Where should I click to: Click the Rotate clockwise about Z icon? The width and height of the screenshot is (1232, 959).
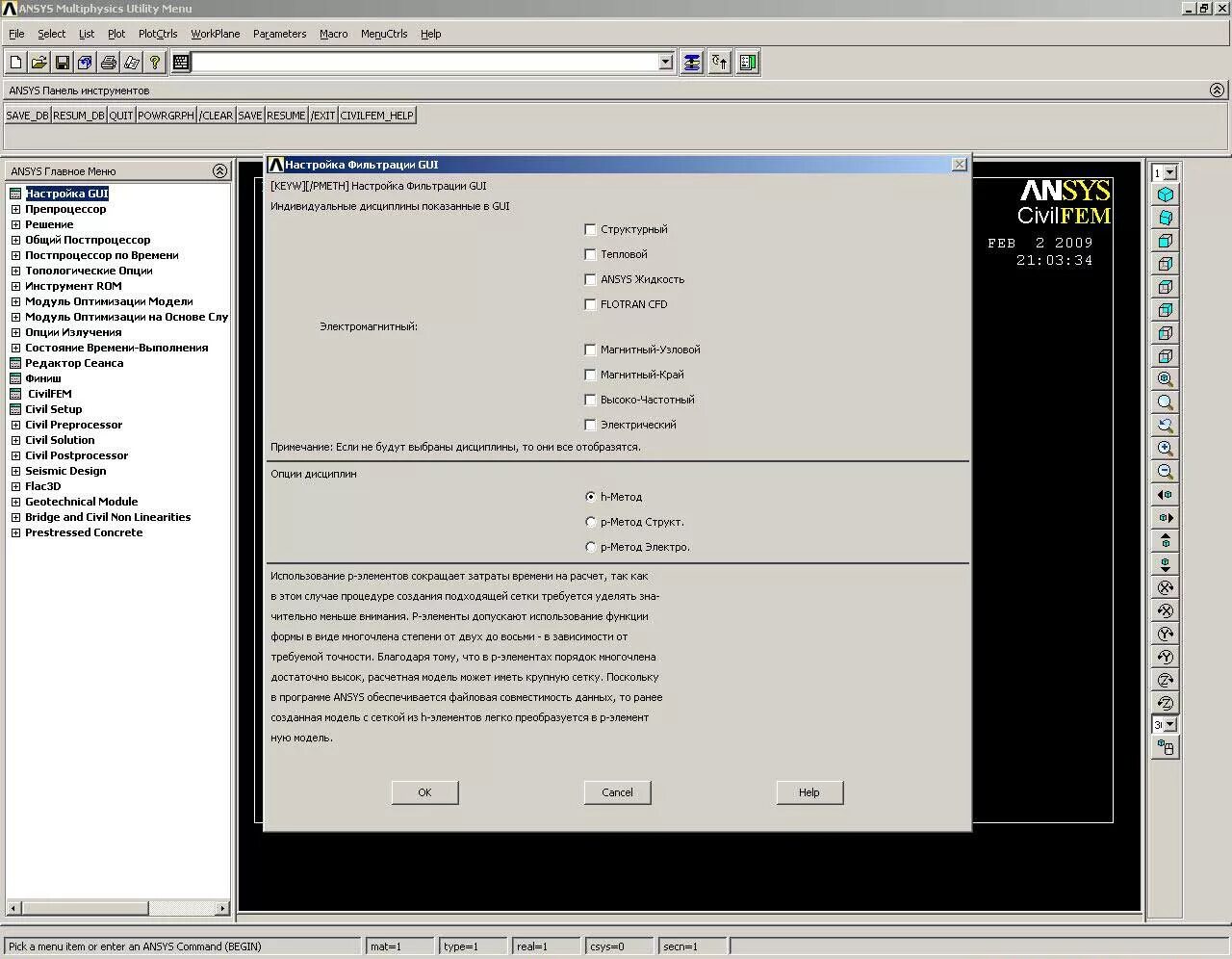point(1166,680)
